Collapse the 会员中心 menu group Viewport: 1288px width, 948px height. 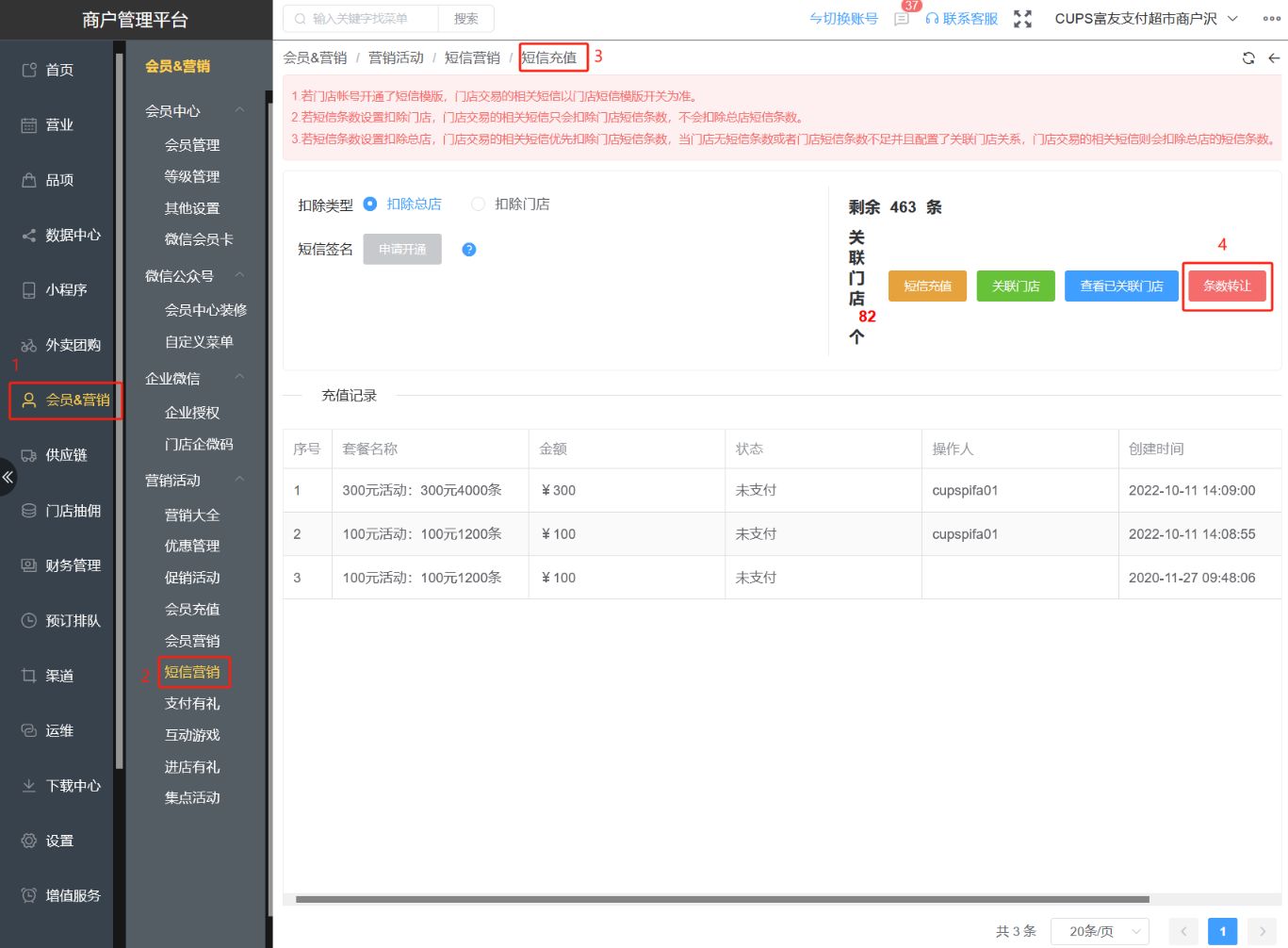click(x=239, y=110)
